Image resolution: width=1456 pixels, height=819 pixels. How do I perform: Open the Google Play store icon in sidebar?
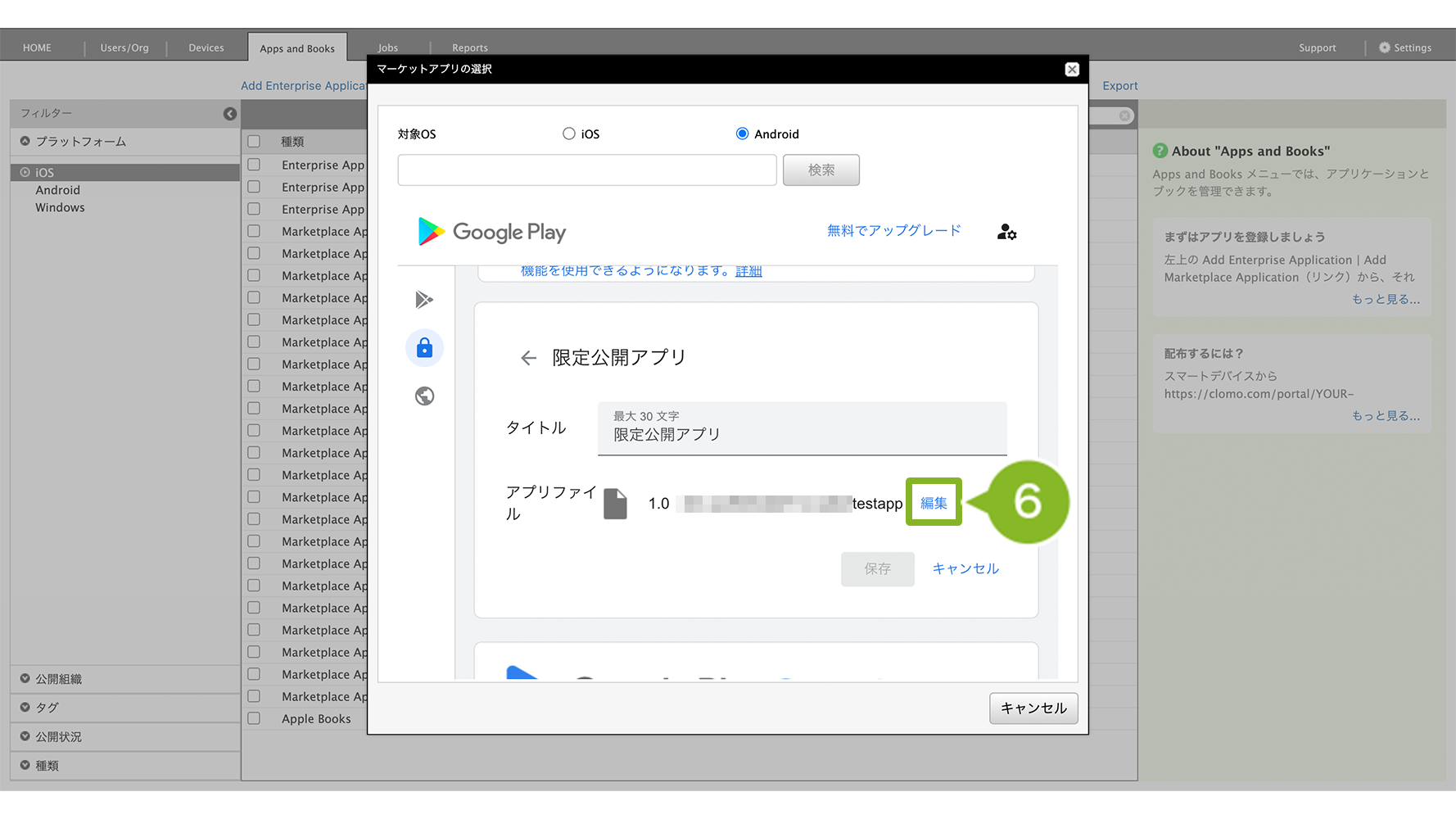point(424,300)
